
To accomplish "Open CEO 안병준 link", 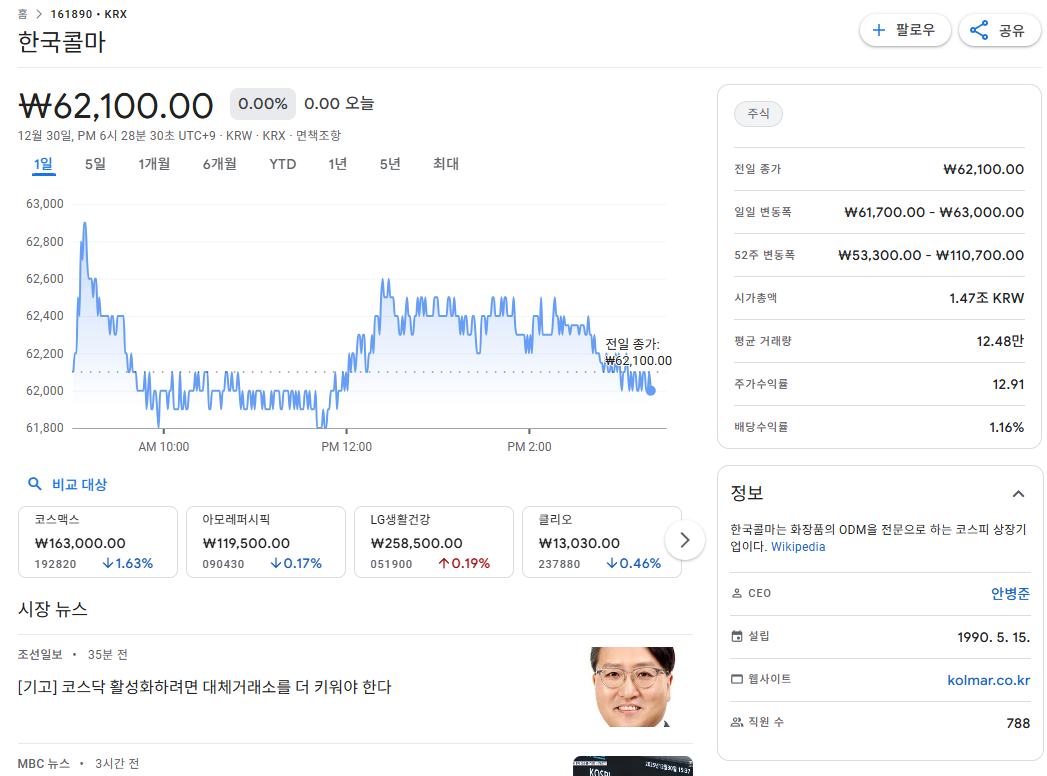I will tap(1010, 593).
